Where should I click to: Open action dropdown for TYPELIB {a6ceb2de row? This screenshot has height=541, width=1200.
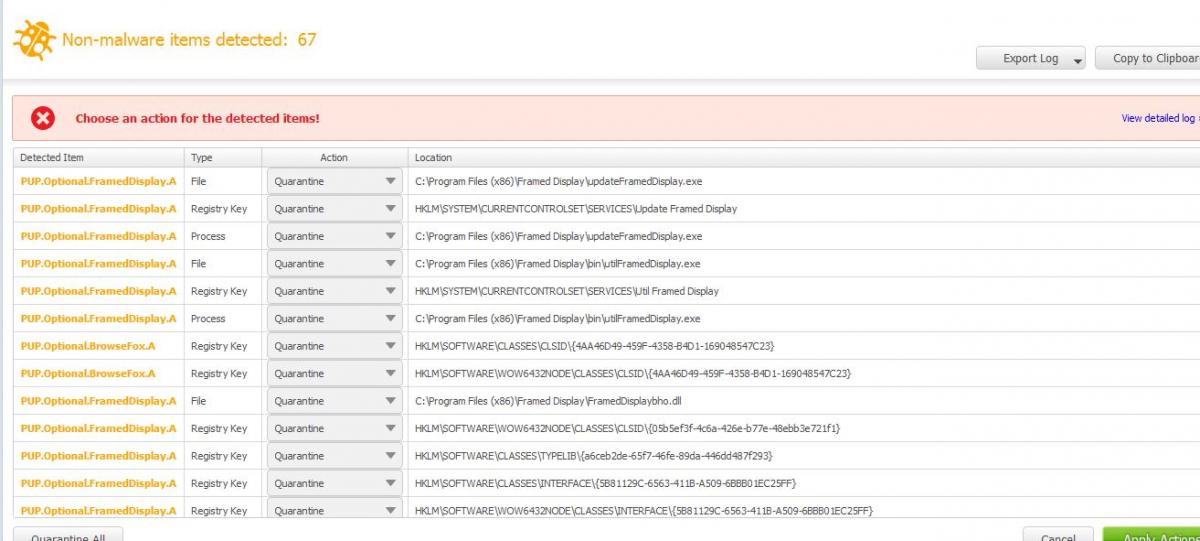click(x=335, y=456)
